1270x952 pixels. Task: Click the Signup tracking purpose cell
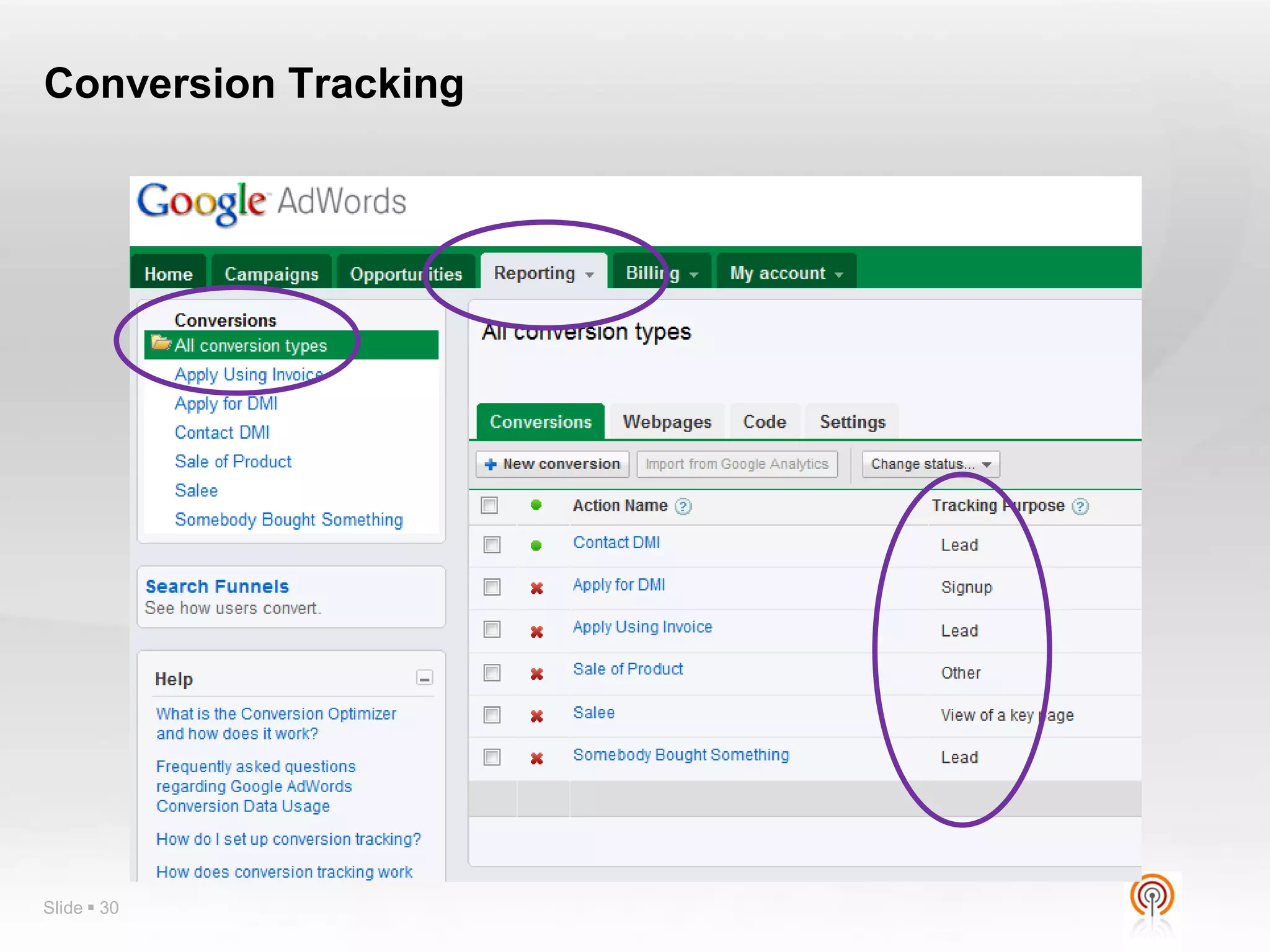click(x=966, y=588)
